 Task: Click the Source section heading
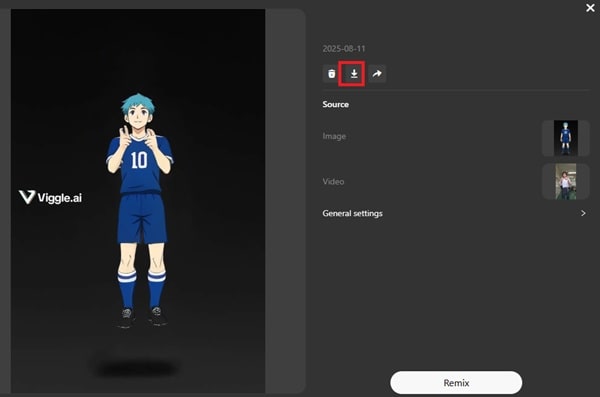click(335, 104)
